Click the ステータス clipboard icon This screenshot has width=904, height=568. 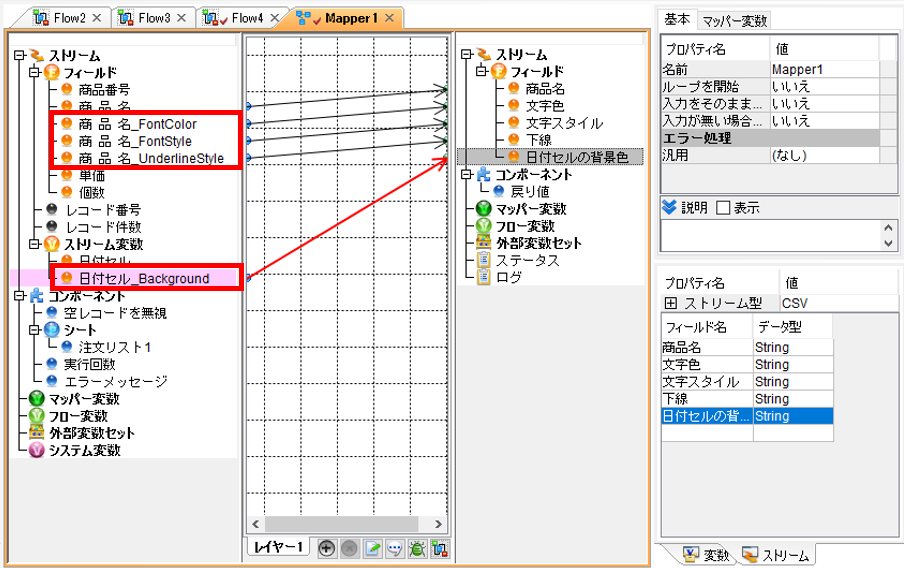484,260
